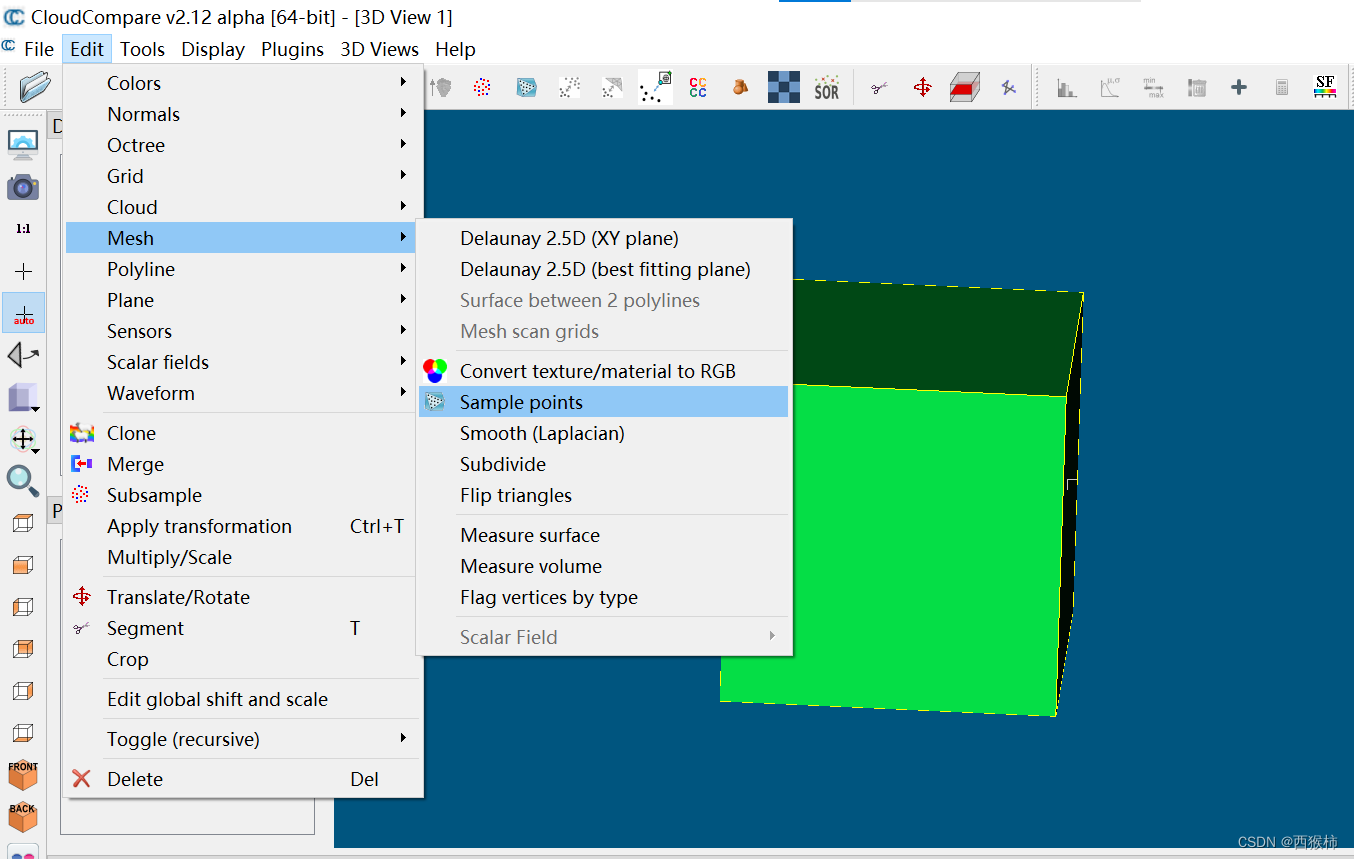Click the scissors Segment toolbar icon

tap(879, 88)
